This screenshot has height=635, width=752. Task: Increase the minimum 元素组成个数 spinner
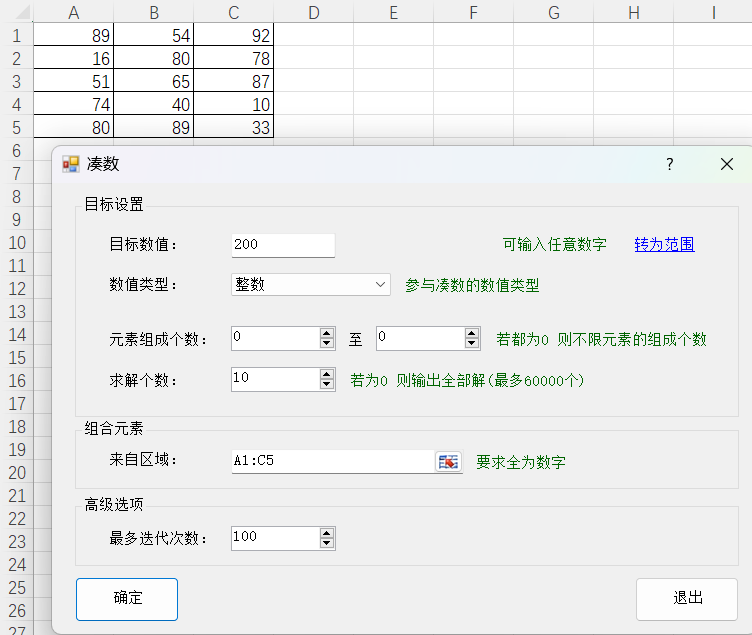click(327, 334)
